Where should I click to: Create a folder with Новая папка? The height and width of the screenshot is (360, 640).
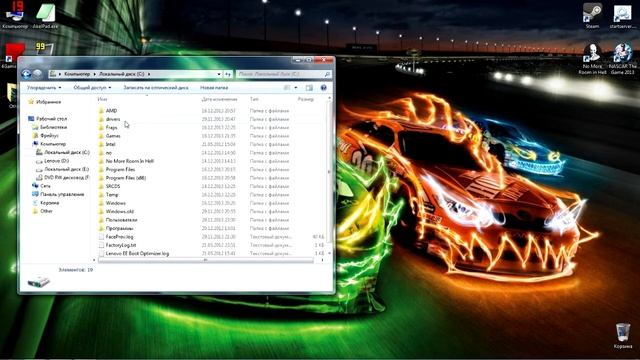pos(214,88)
